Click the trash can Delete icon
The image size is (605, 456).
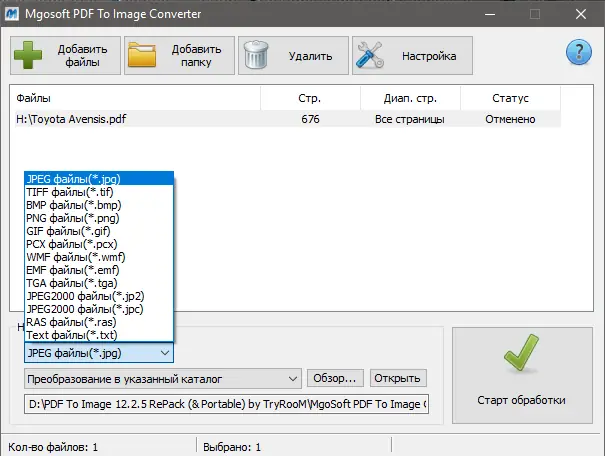256,55
